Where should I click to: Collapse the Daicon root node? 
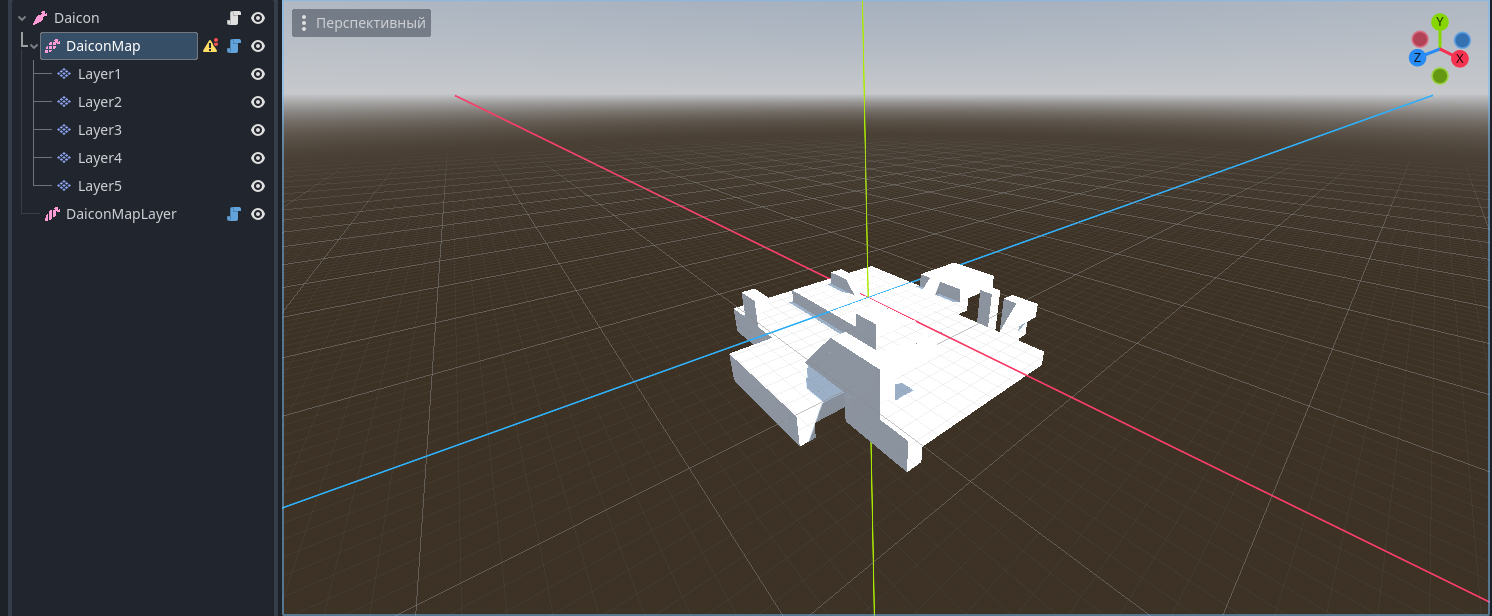[22, 18]
